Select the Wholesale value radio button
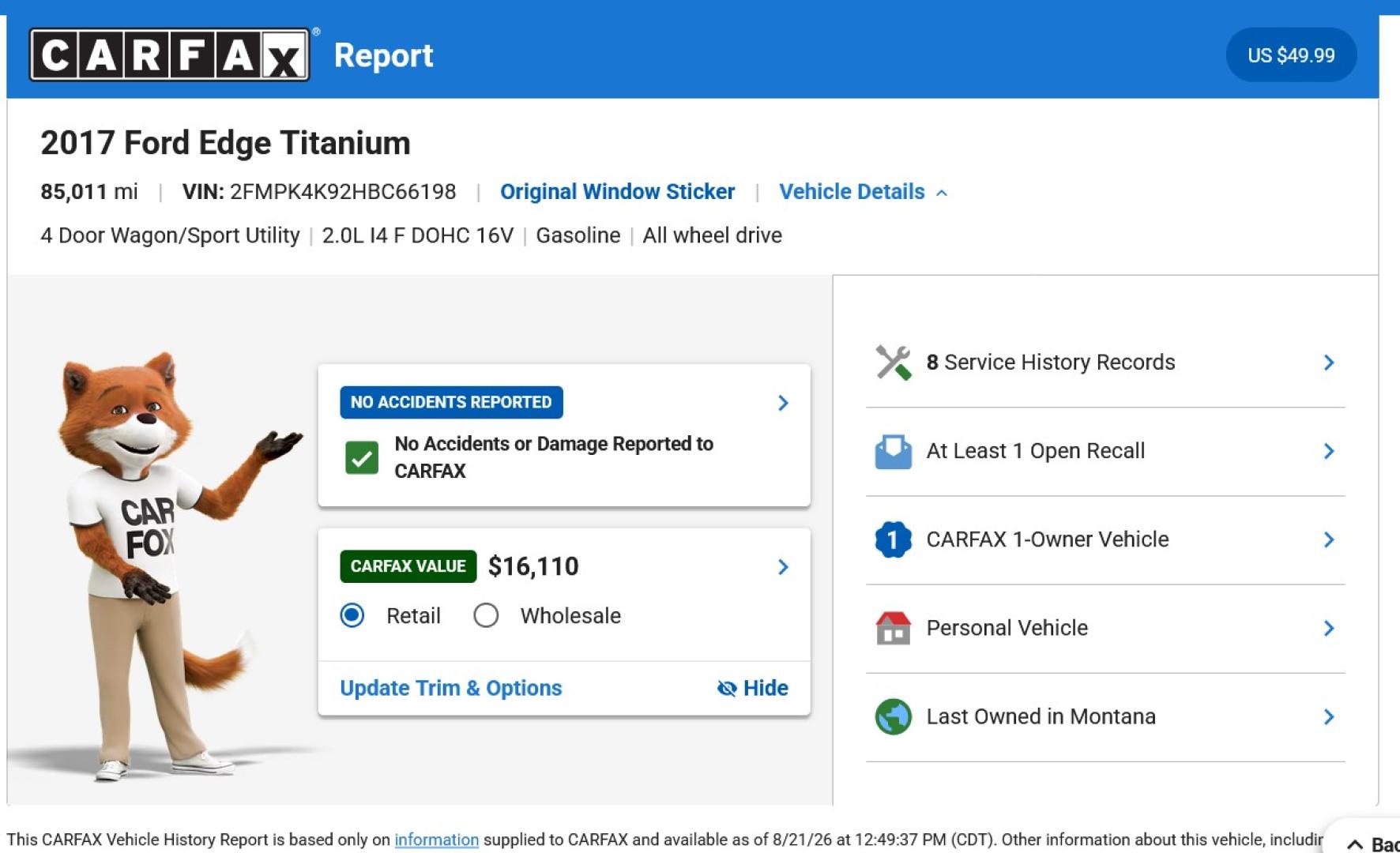 click(x=486, y=615)
